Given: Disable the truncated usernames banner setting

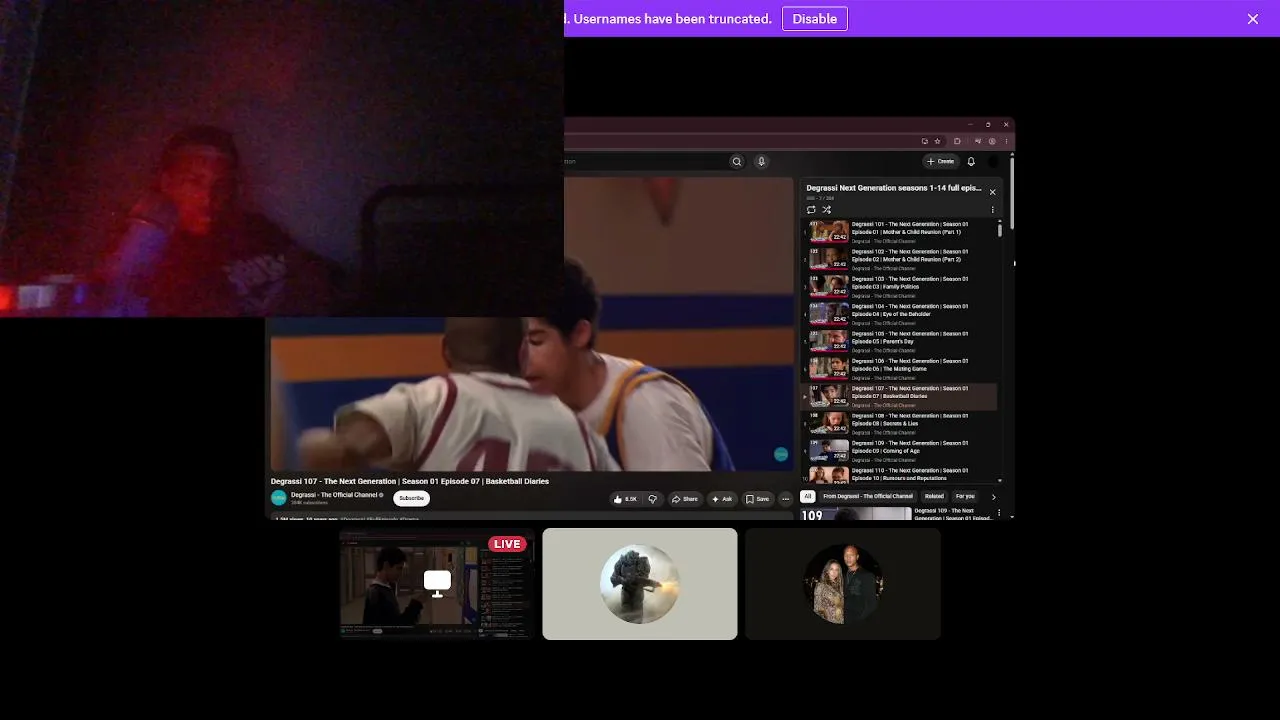Looking at the screenshot, I should coord(815,19).
